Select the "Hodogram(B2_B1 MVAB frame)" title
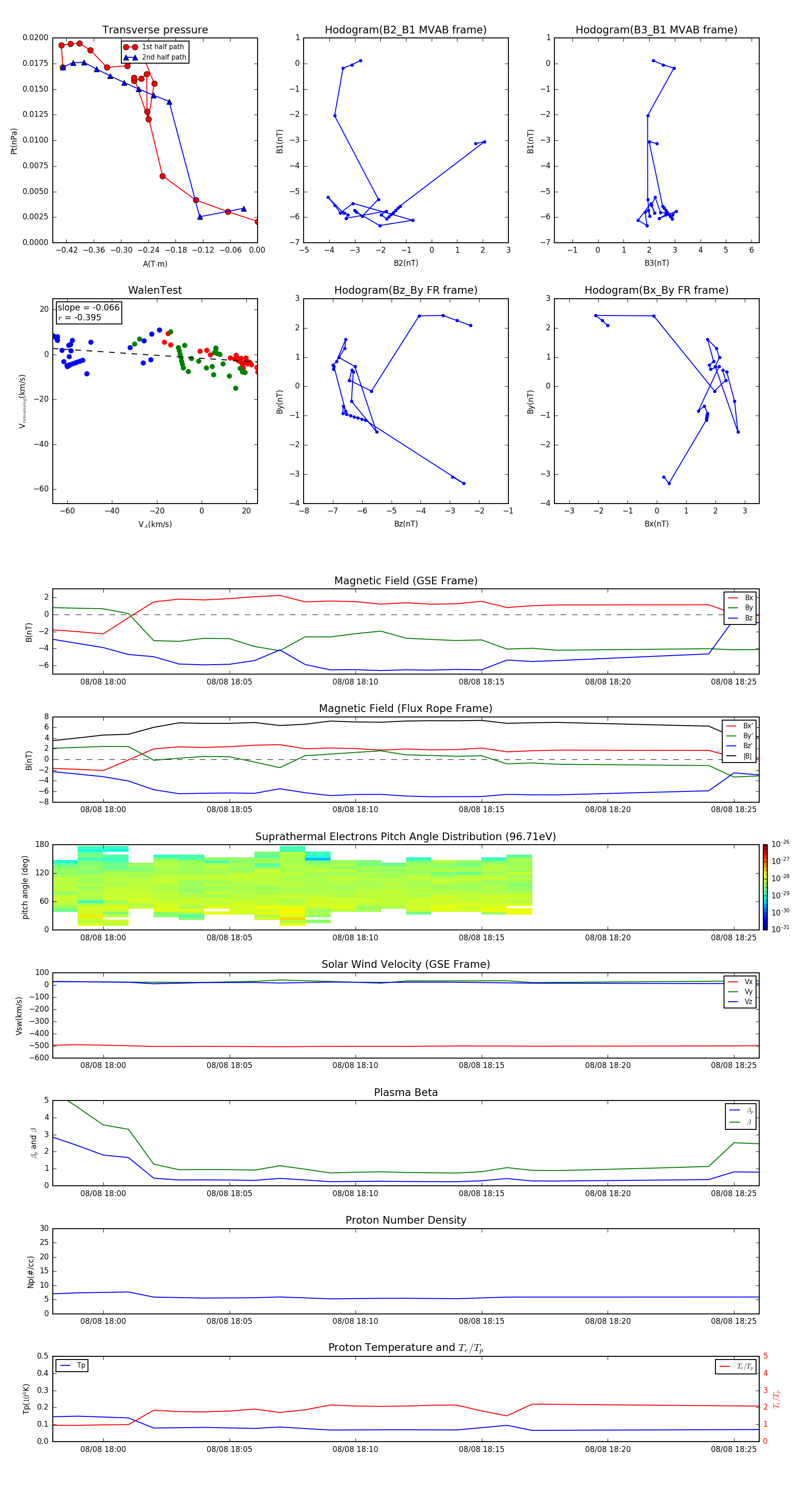812x1489 pixels. click(x=406, y=30)
